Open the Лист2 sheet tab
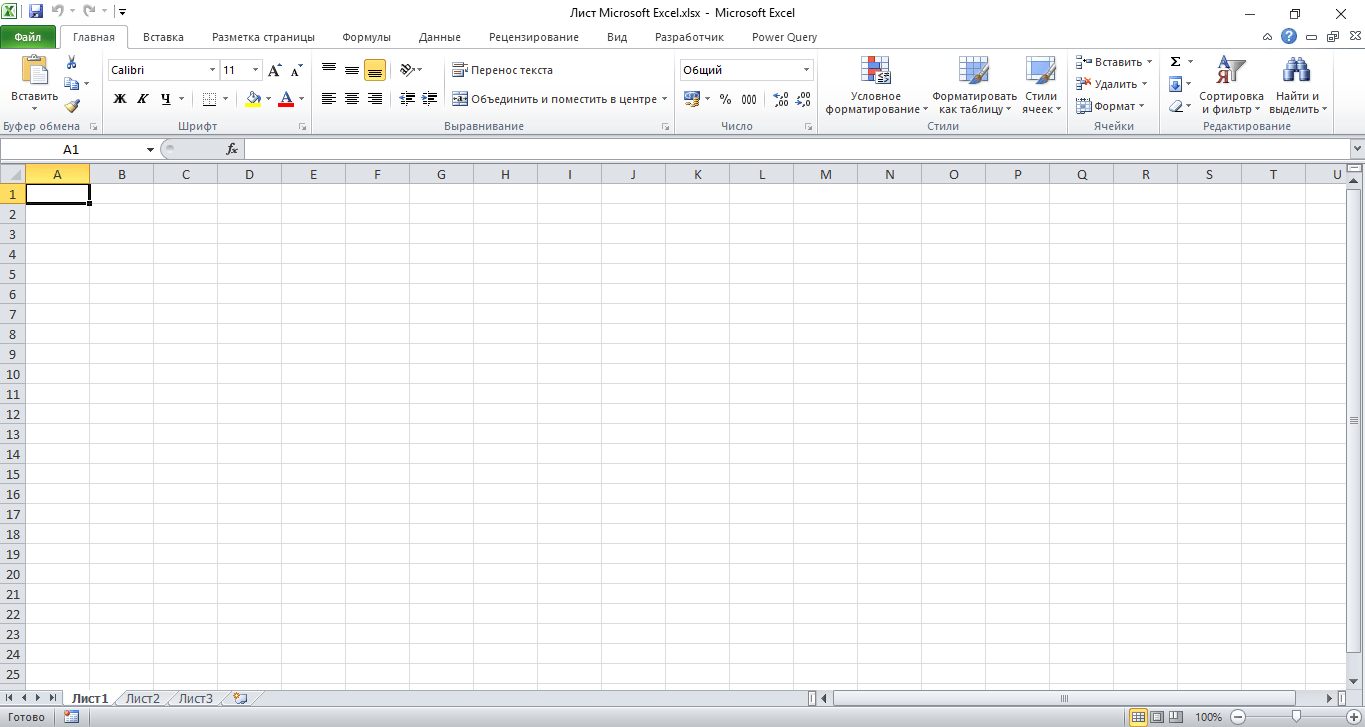Viewport: 1365px width, 727px height. (143, 698)
